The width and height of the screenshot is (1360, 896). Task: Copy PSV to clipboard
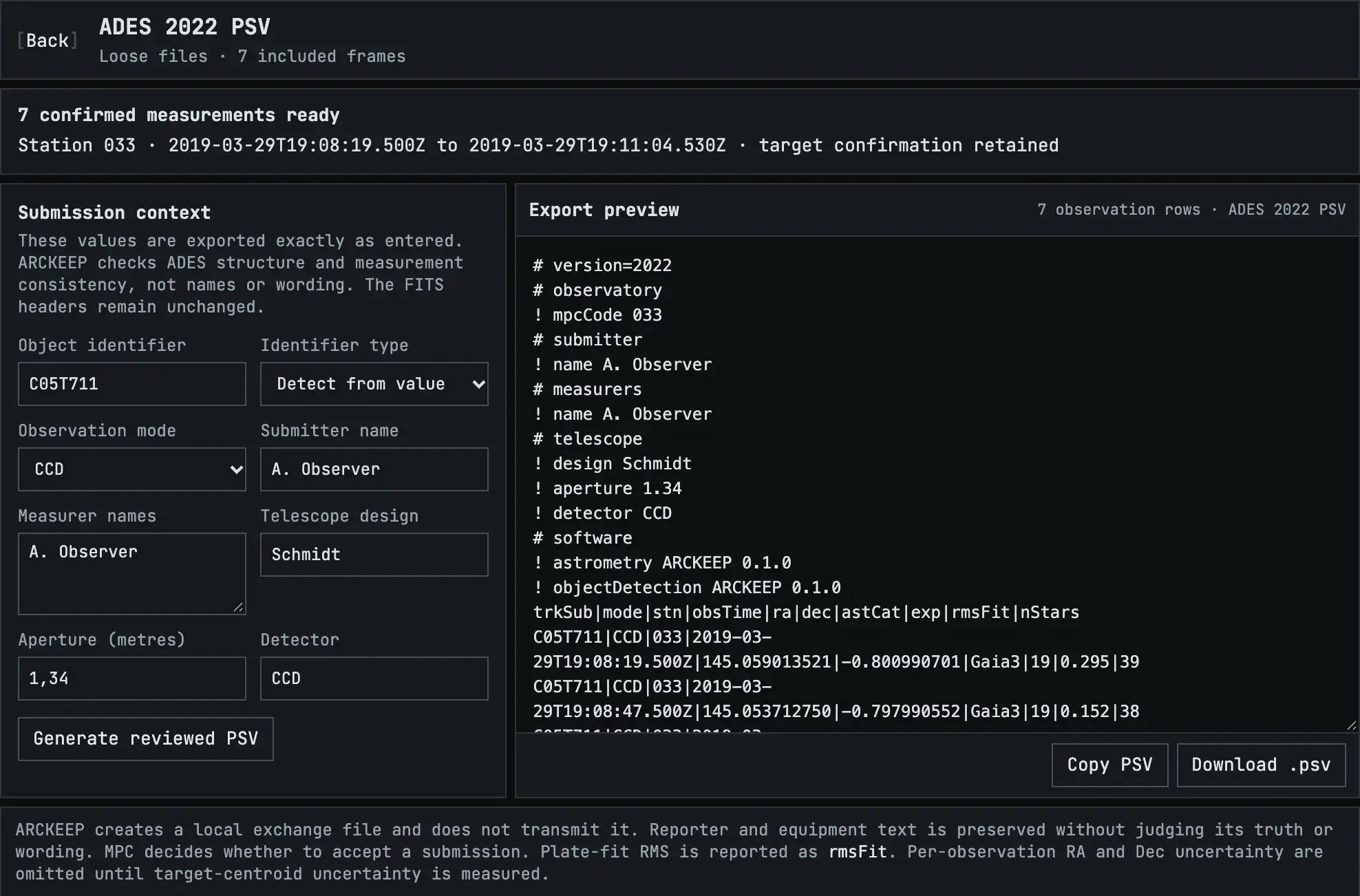pyautogui.click(x=1109, y=765)
